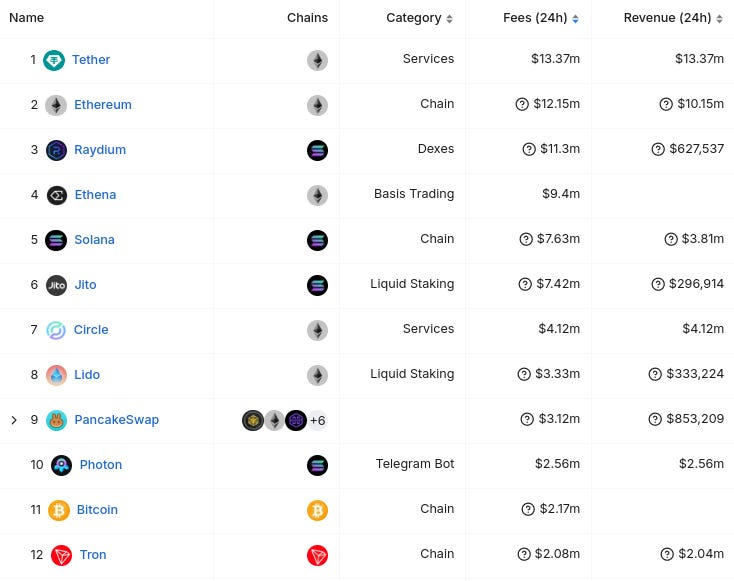This screenshot has width=734, height=581.
Task: Click the '$333,224' revenue value
Action: 695,374
